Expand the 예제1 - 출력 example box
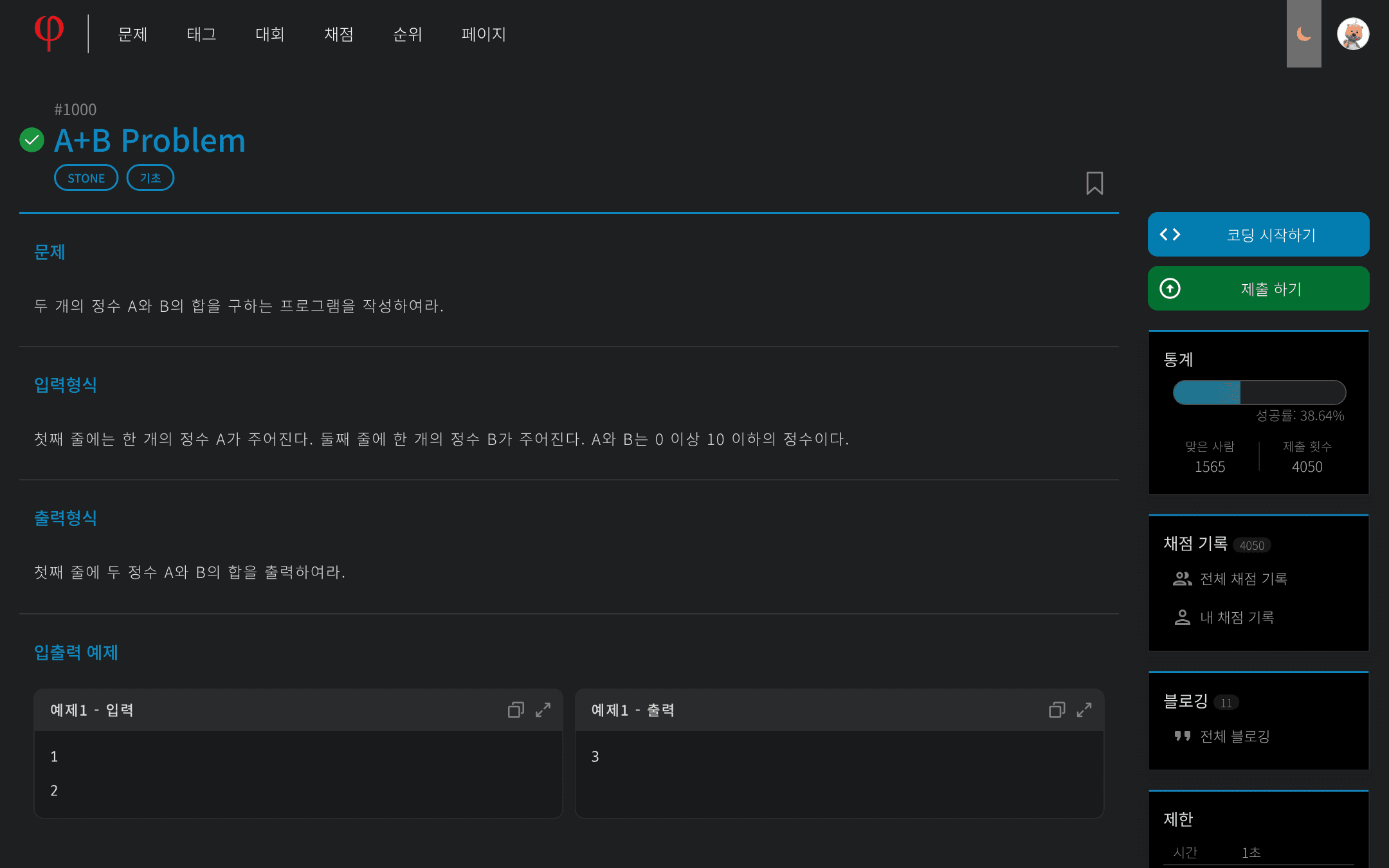This screenshot has width=1389, height=868. click(x=1084, y=710)
